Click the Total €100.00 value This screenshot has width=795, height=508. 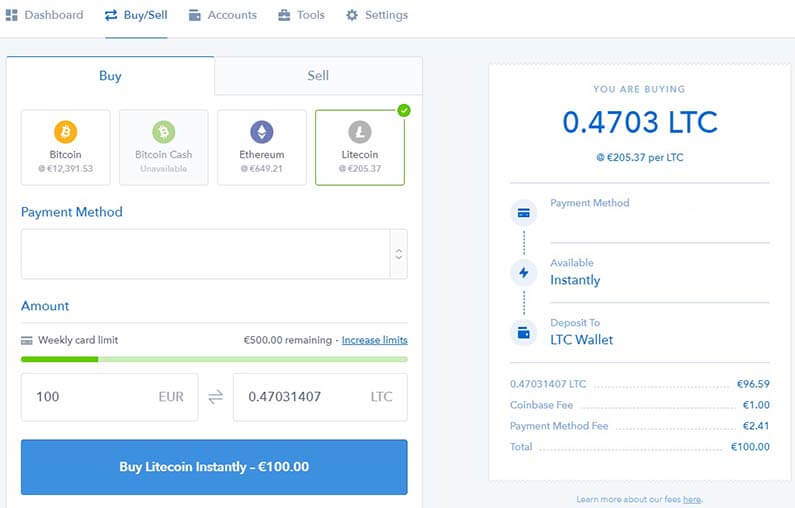pos(750,447)
